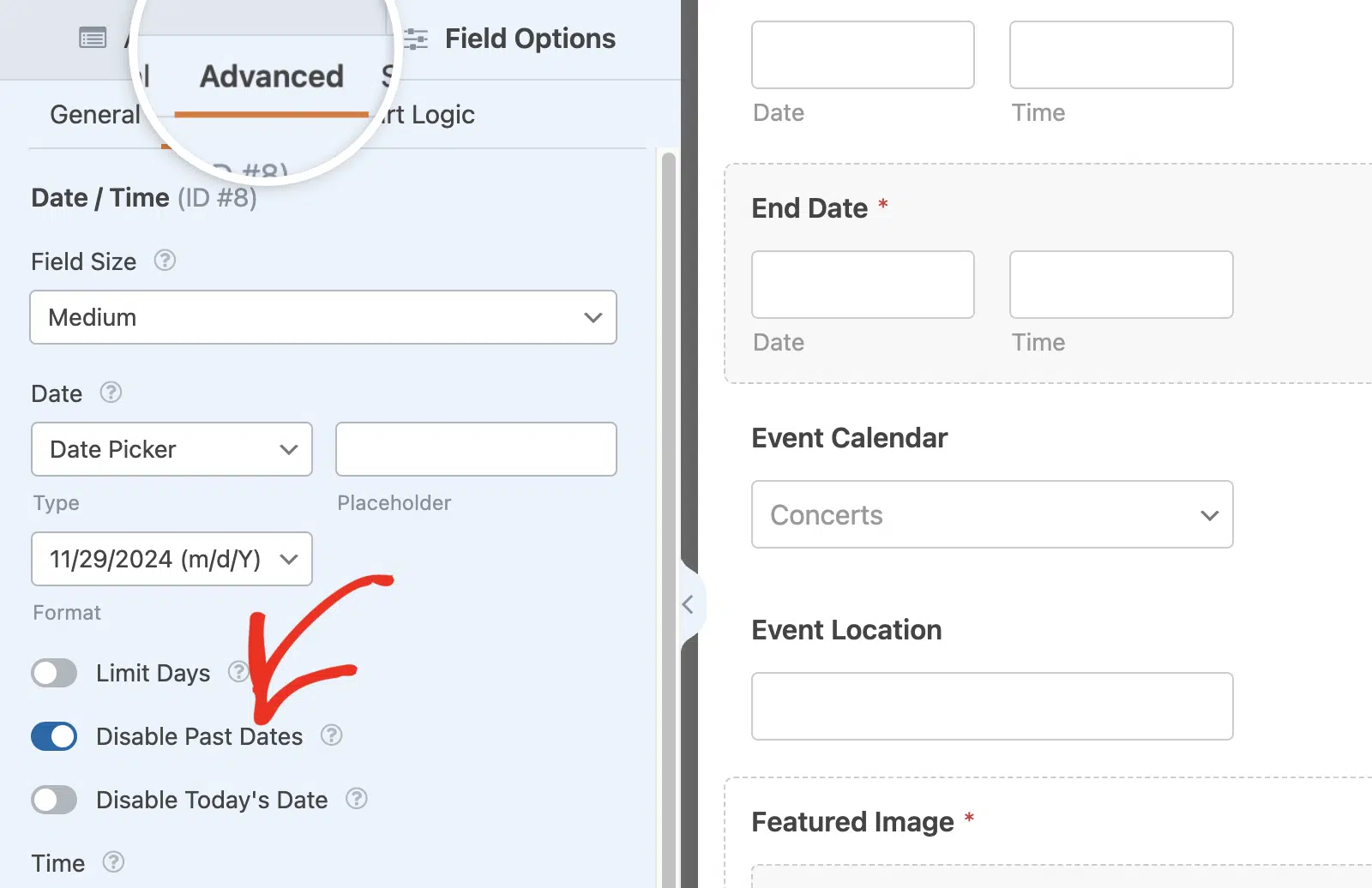Screen dimensions: 1372x888
Task: Enable Disable Today's Date toggle
Action: click(54, 800)
